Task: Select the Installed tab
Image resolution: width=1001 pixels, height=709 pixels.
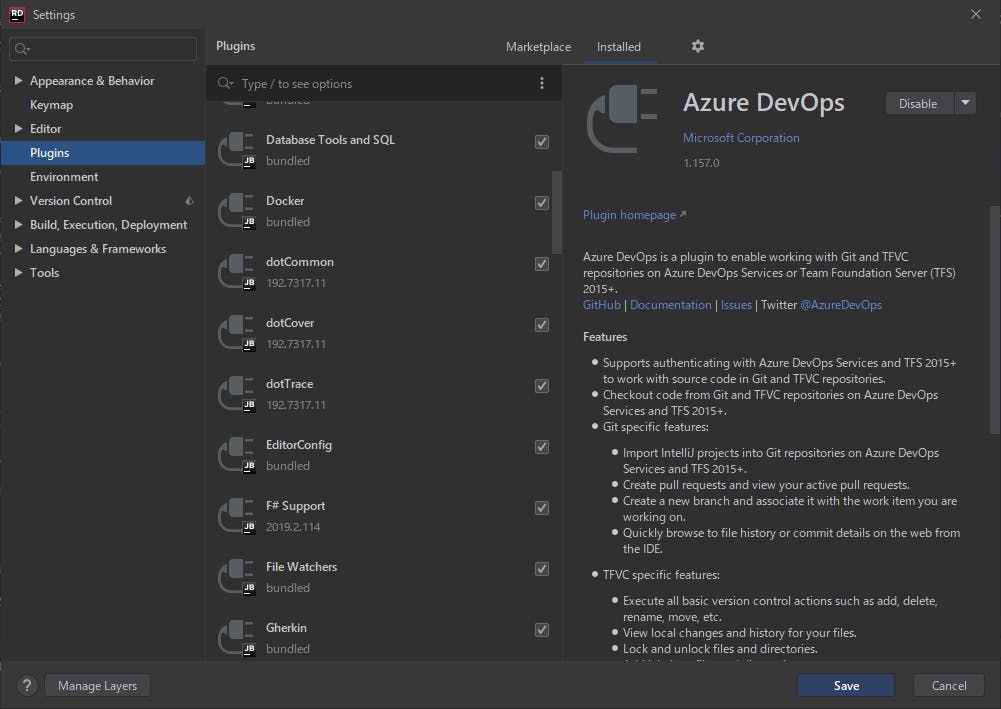Action: (619, 47)
